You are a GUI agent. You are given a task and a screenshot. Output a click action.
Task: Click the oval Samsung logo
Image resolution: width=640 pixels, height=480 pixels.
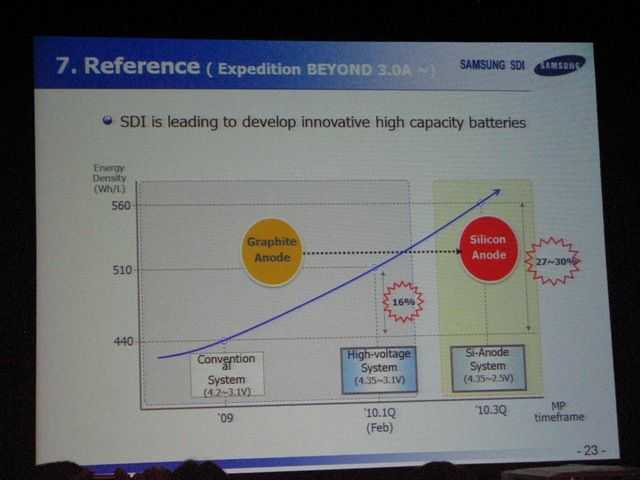560,65
